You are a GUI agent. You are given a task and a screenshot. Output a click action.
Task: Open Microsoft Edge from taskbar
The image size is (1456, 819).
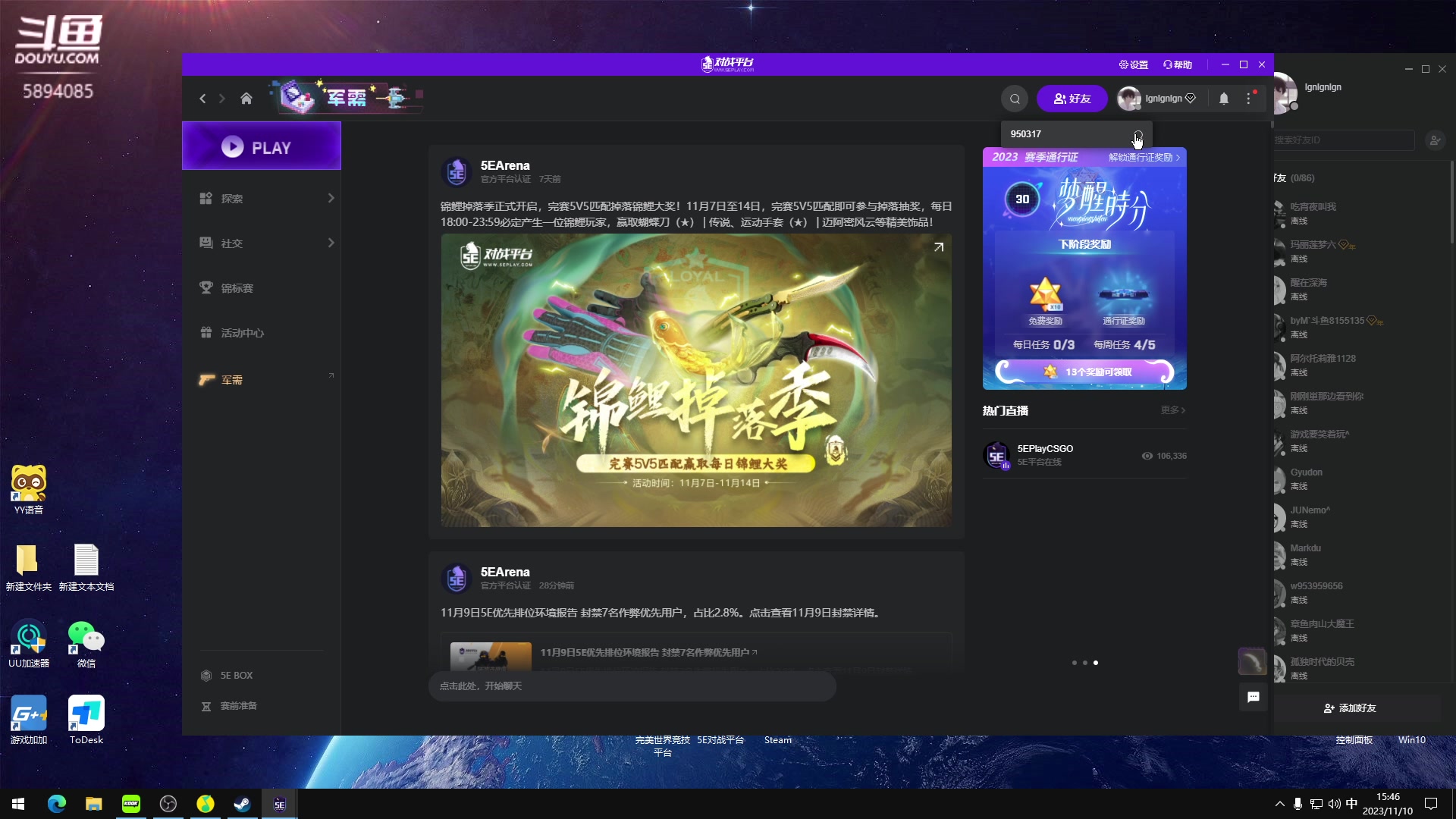click(57, 804)
